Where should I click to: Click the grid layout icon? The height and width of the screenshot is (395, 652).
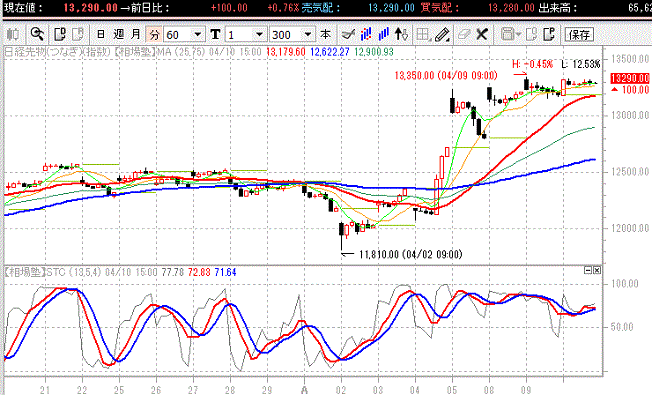click(423, 35)
